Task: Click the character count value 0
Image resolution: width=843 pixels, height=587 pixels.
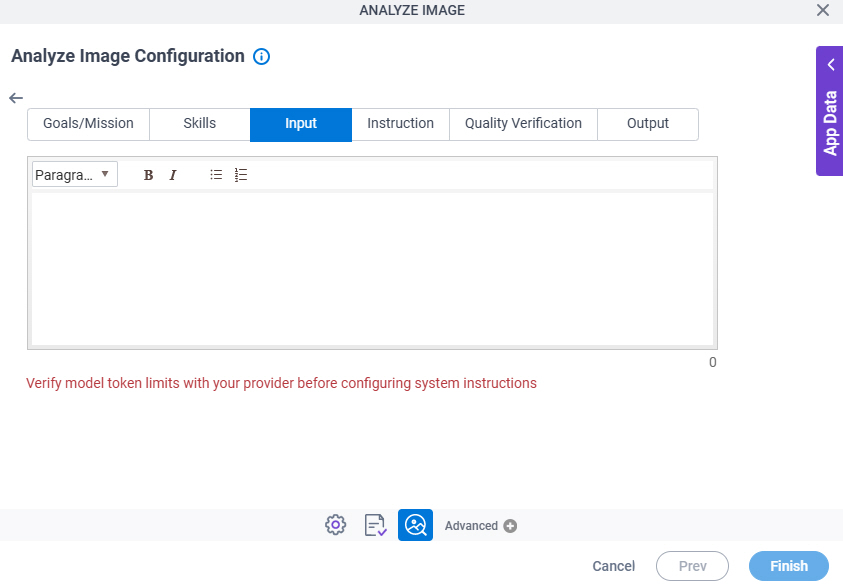Action: pyautogui.click(x=712, y=362)
